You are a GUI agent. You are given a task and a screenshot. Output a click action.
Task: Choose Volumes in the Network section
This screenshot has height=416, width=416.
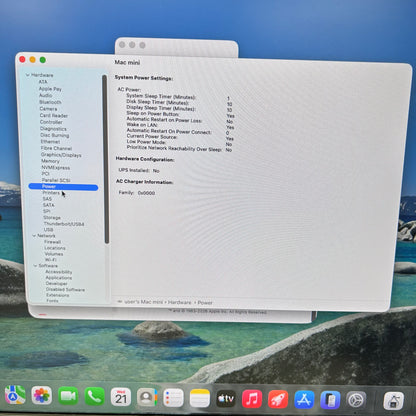point(54,254)
